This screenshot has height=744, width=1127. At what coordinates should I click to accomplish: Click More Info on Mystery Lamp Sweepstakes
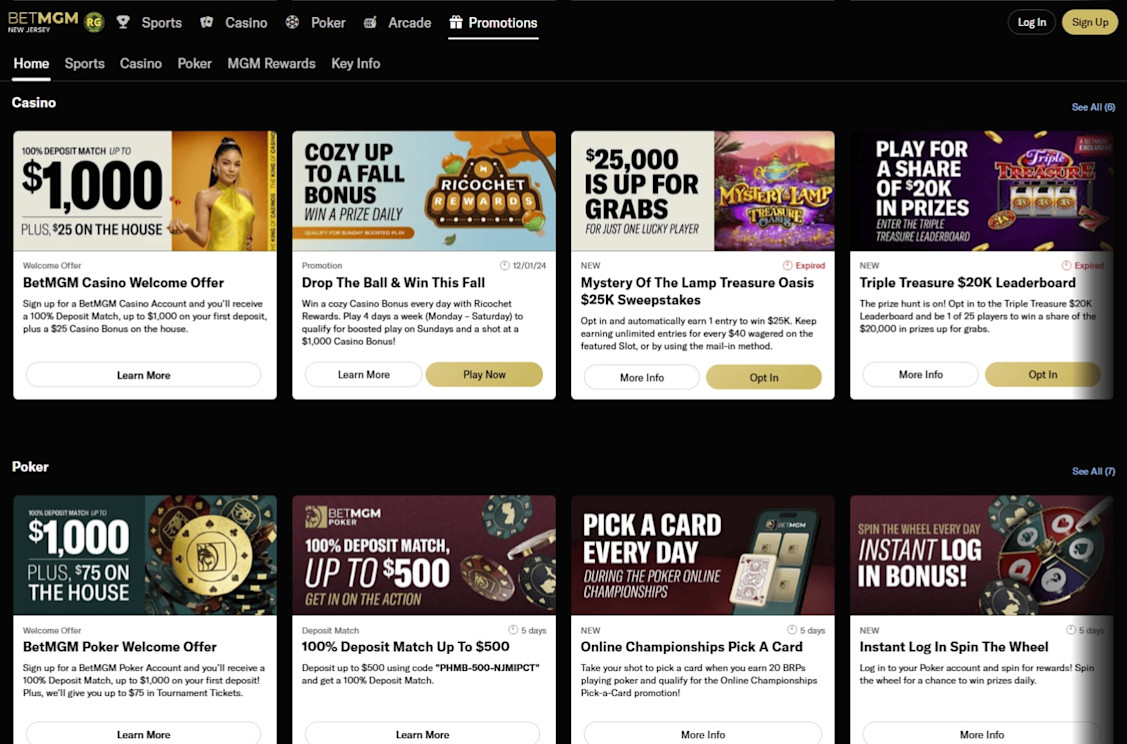pyautogui.click(x=642, y=377)
